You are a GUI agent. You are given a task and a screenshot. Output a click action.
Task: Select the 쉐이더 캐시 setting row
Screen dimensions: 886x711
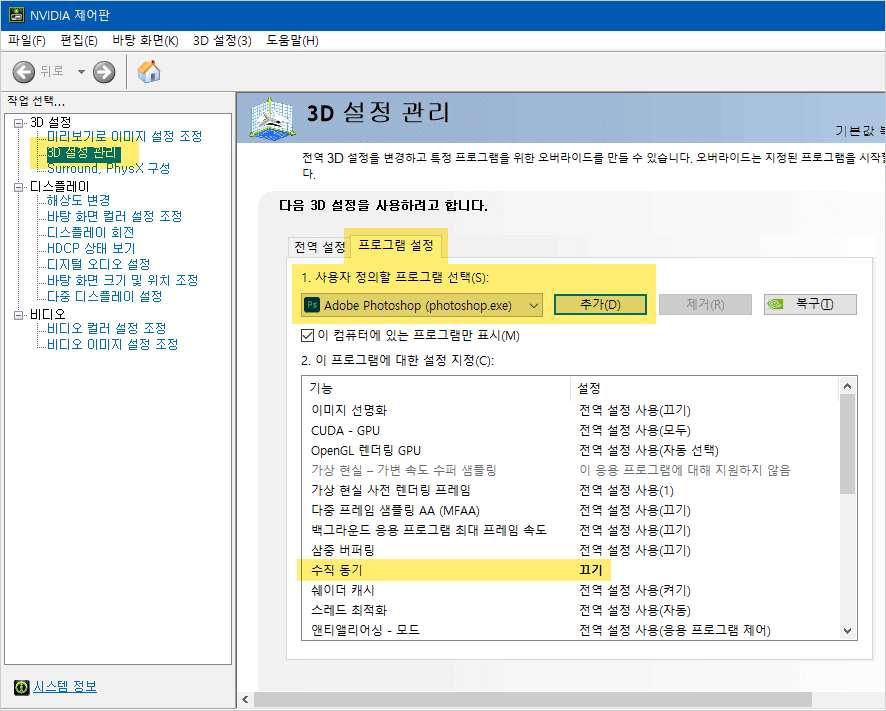(x=571, y=591)
